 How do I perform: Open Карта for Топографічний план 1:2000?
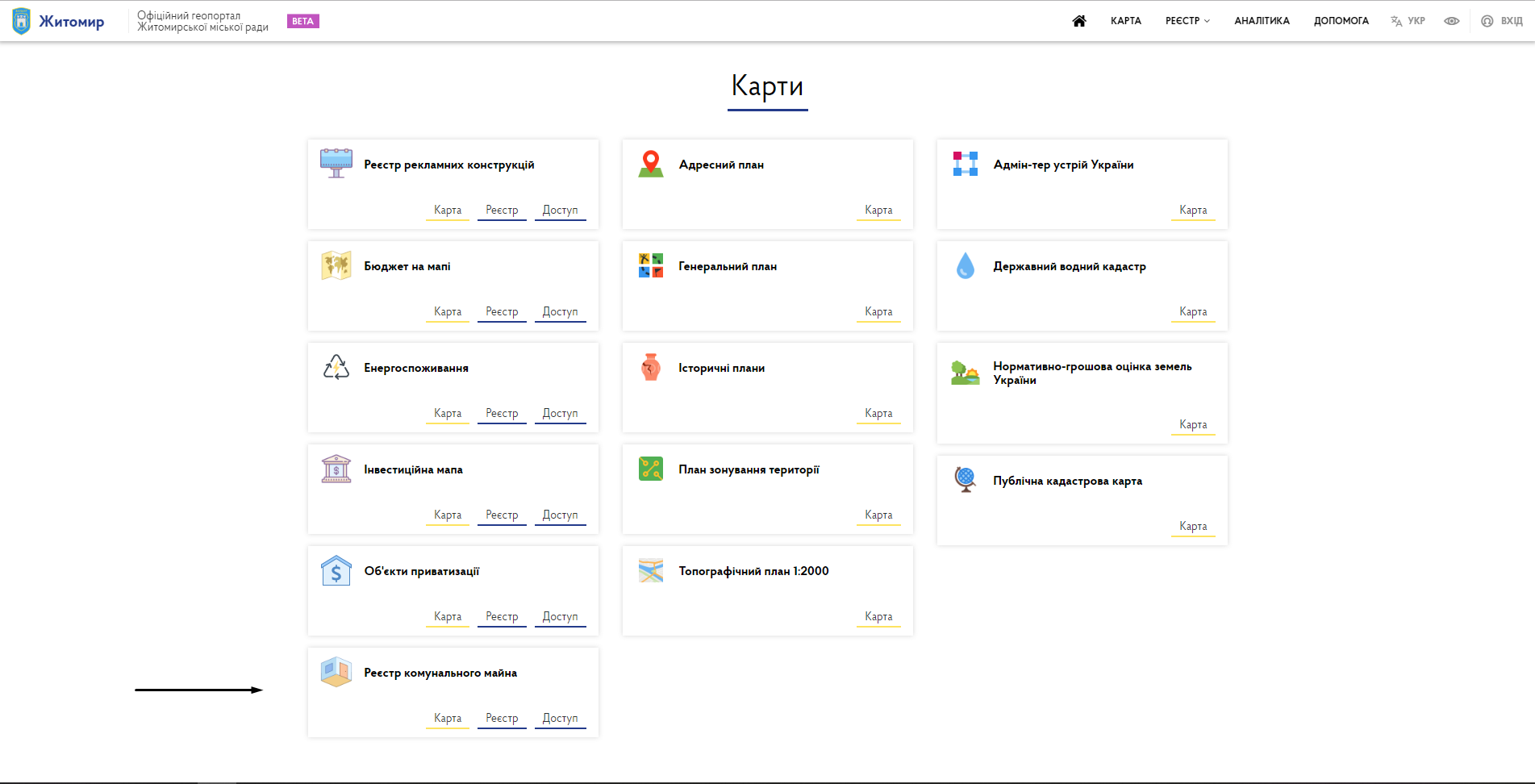[878, 617]
